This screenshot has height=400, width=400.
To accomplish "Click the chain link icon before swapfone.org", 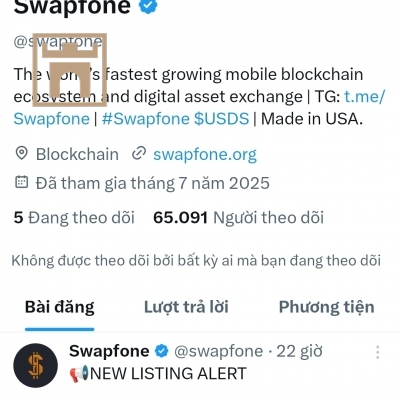I will click(x=139, y=153).
